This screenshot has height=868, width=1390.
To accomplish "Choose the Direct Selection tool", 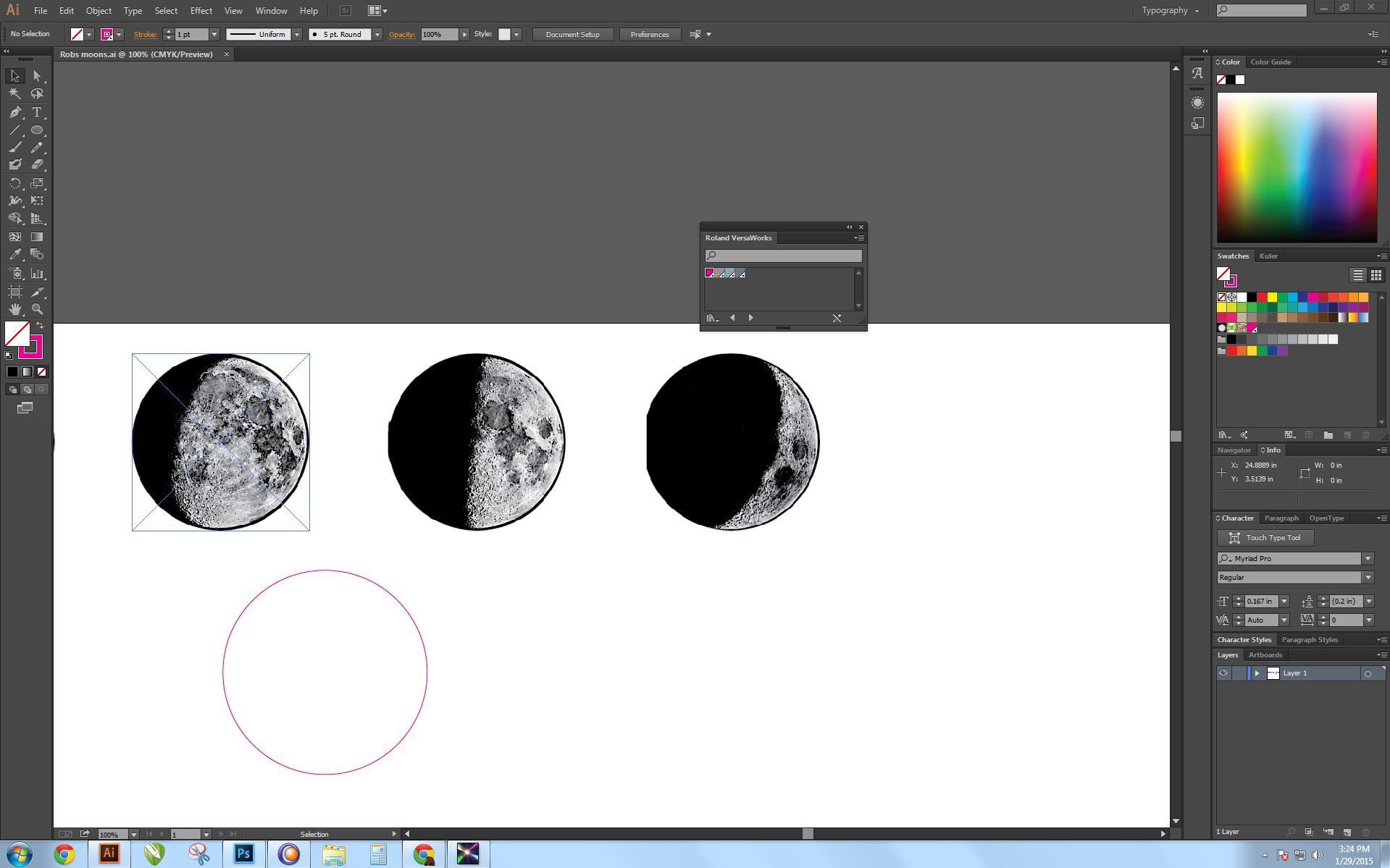I will click(x=37, y=76).
